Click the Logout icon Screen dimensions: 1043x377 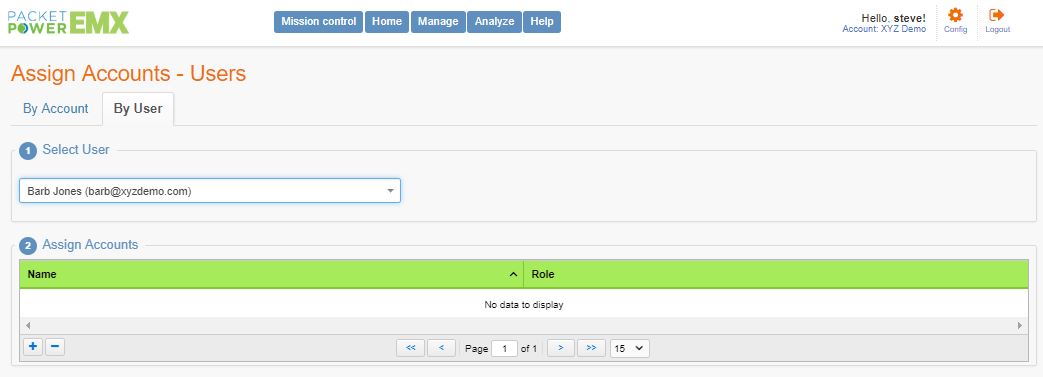pos(996,15)
